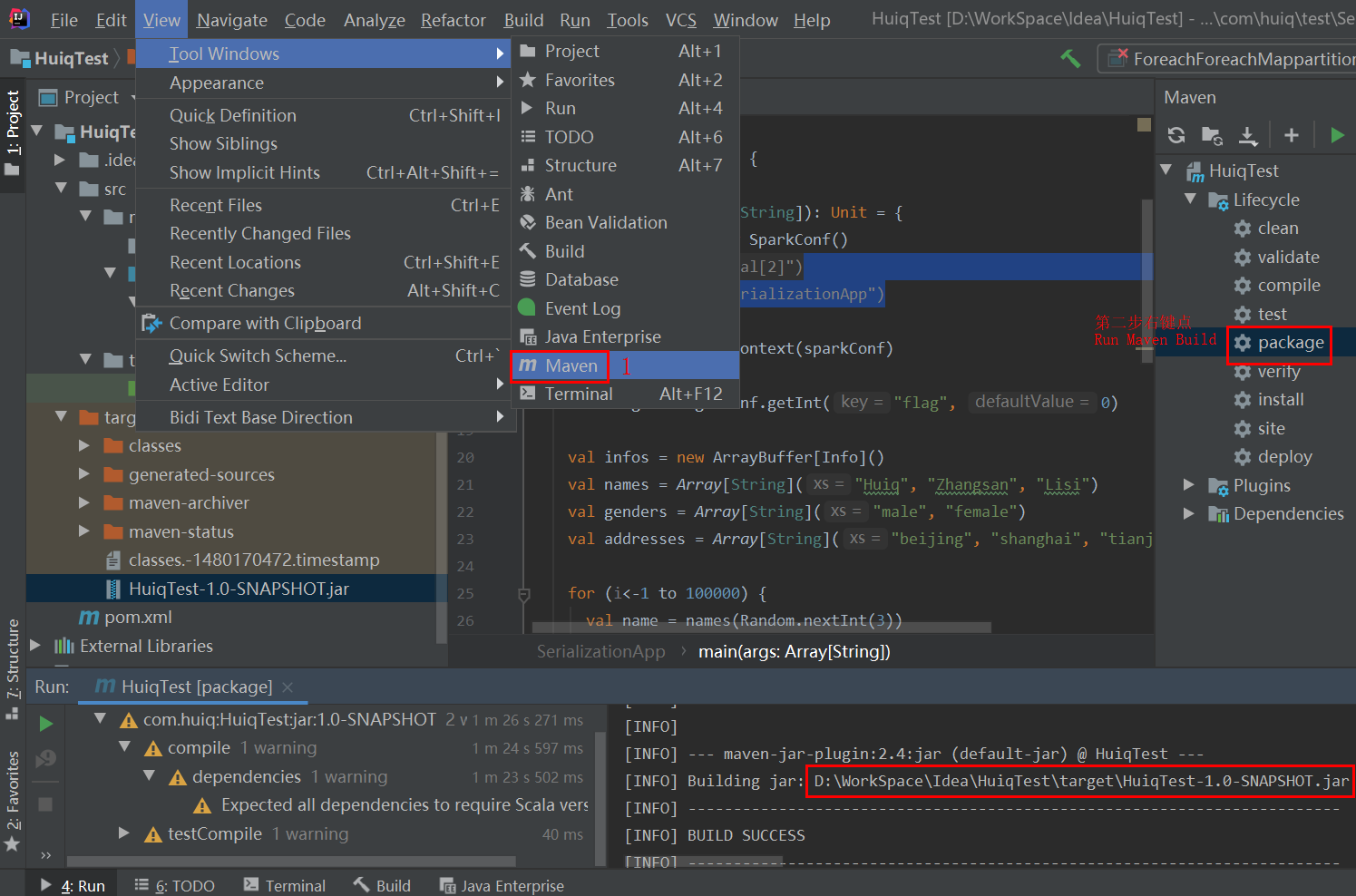Expand the testCompile node in Run tree

pyautogui.click(x=124, y=833)
